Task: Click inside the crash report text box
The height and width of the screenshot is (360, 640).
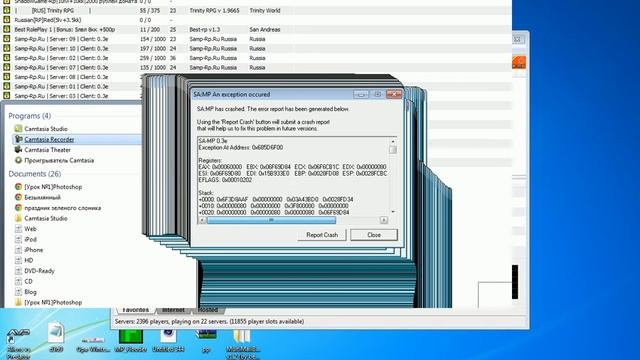Action: pos(293,176)
